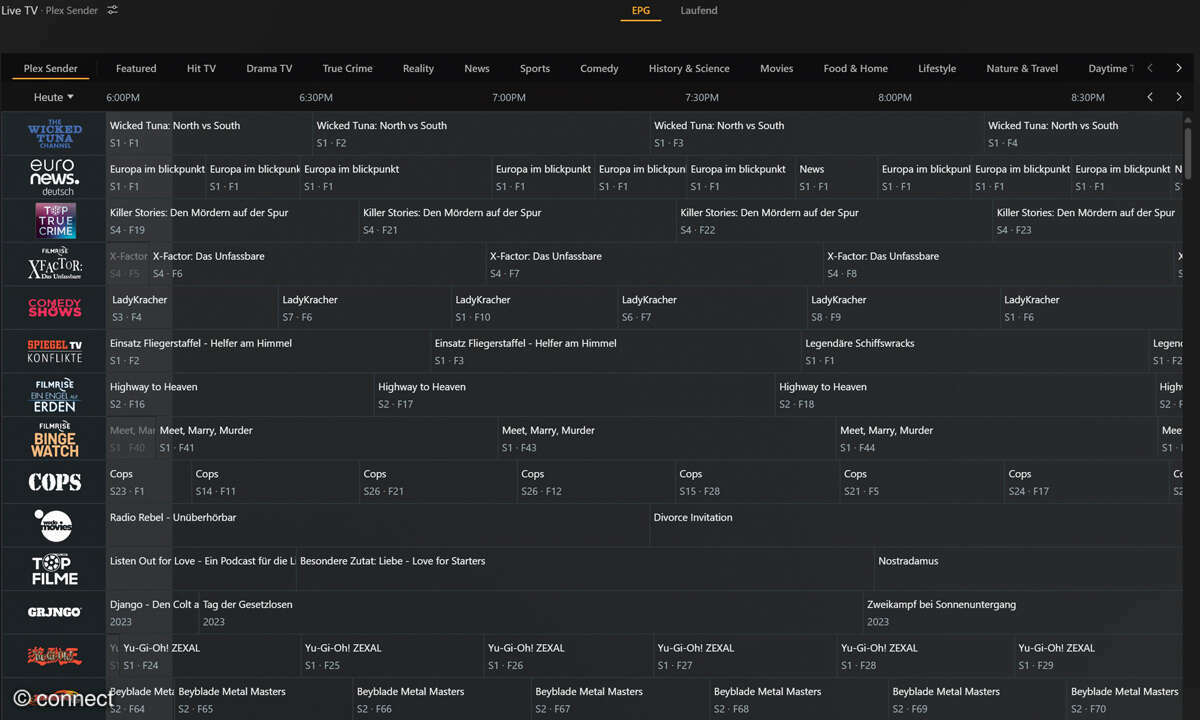Screen dimensions: 1200x720
Task: Open the Top True Crime channel logo
Action: pyautogui.click(x=54, y=221)
